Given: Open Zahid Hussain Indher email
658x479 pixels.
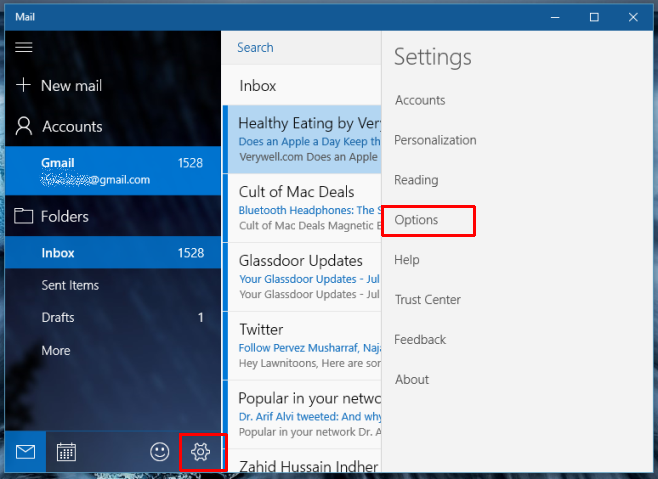Looking at the screenshot, I should coord(302,461).
